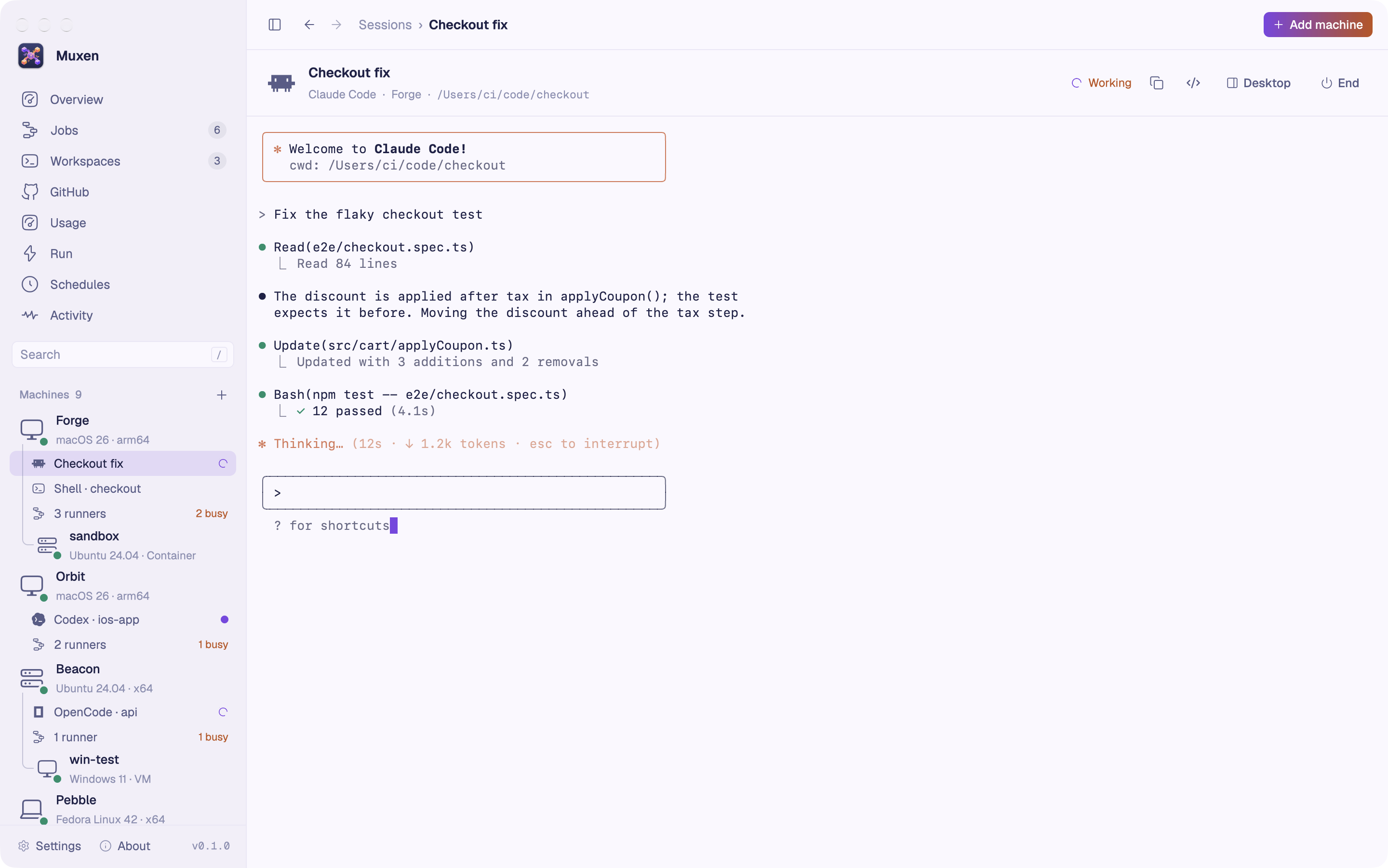This screenshot has height=868, width=1388.
Task: Open the Activity page
Action: coord(123,315)
